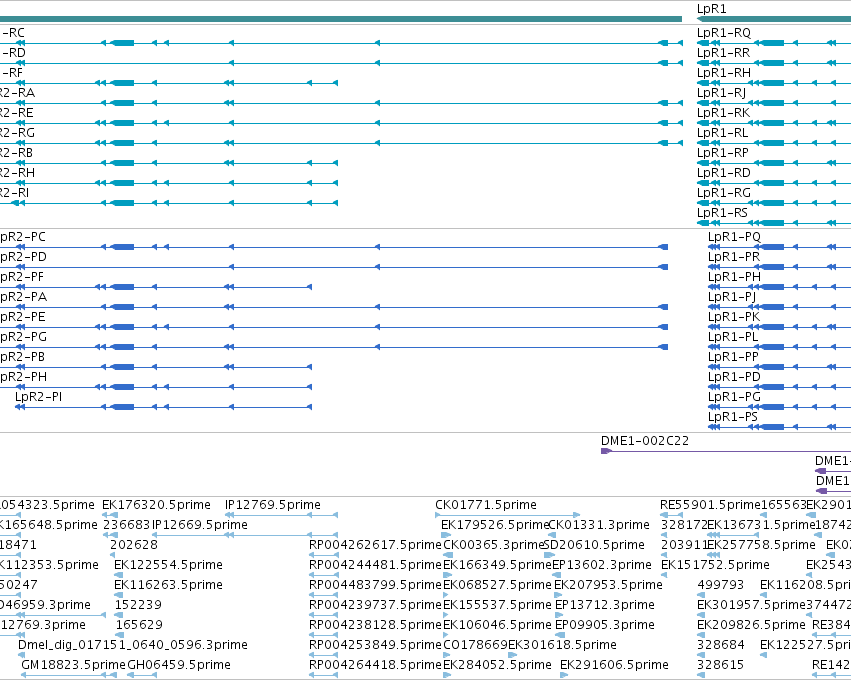Click the LpR1-RR transcript label
Viewport: 851px width, 680px height.
pos(723,53)
